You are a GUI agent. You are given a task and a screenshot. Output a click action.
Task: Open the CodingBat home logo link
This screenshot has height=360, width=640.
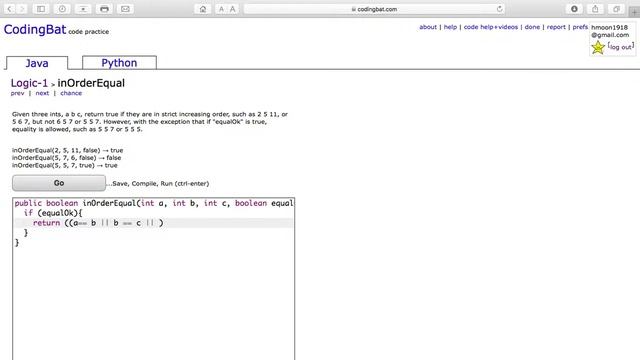[x=35, y=29]
